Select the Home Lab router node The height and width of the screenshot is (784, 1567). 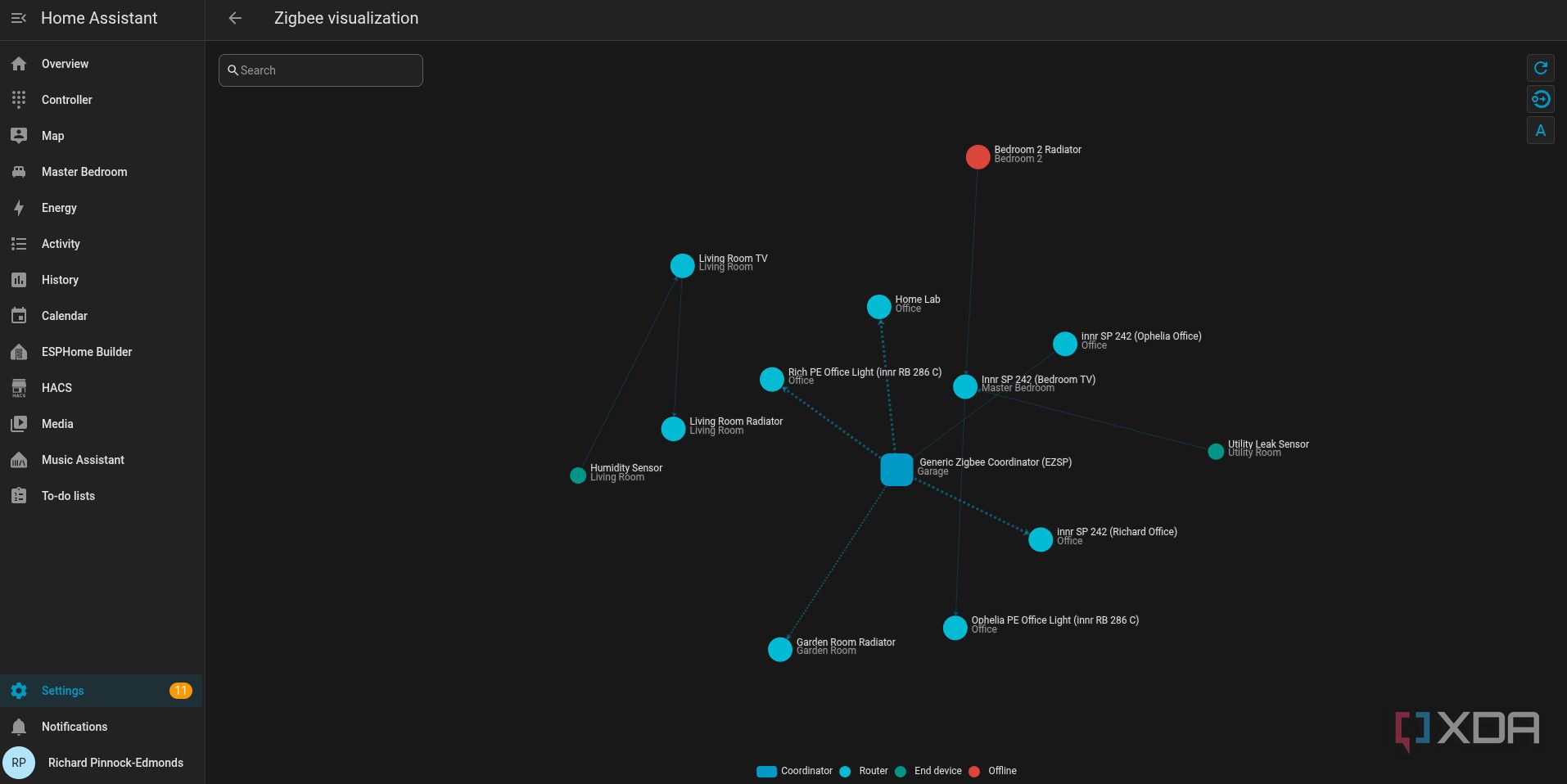[x=878, y=307]
